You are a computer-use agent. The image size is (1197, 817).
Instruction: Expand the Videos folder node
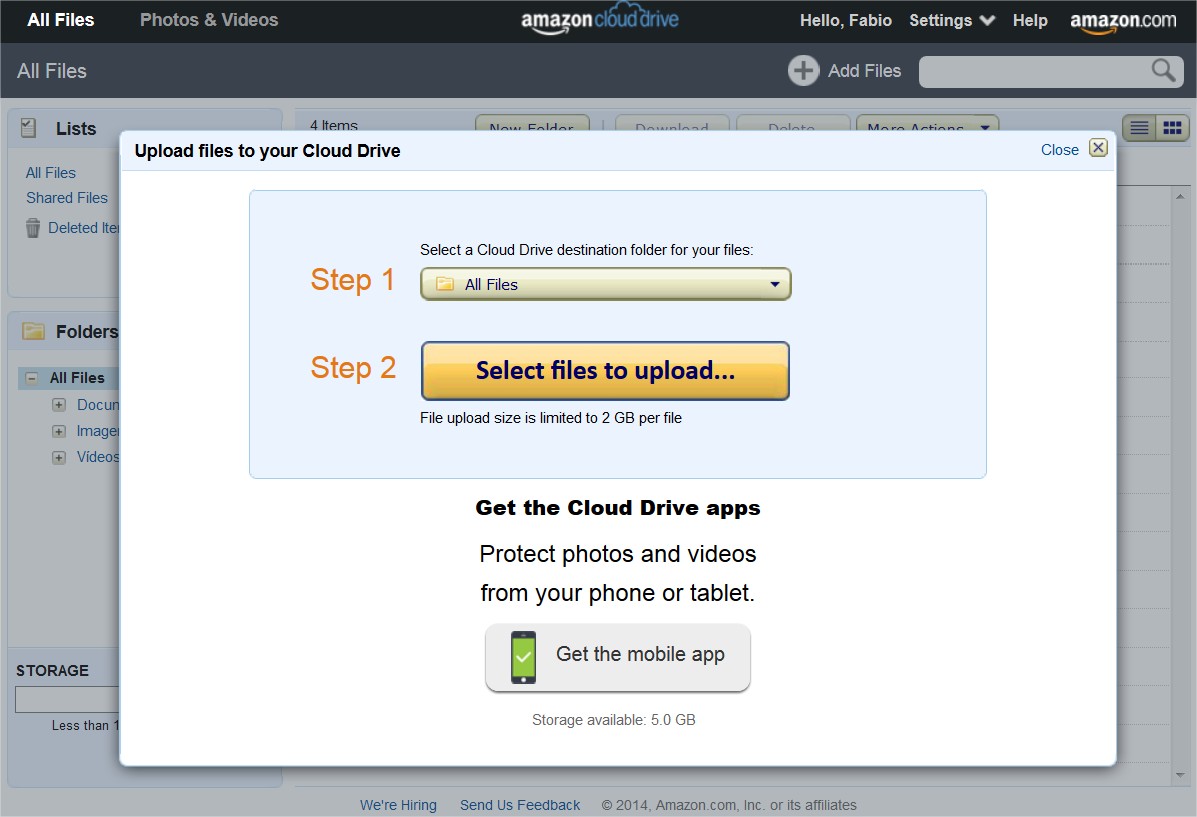[x=59, y=457]
